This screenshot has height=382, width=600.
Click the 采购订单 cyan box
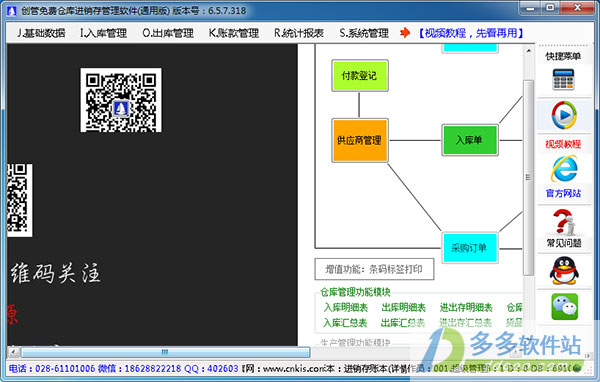pos(470,248)
